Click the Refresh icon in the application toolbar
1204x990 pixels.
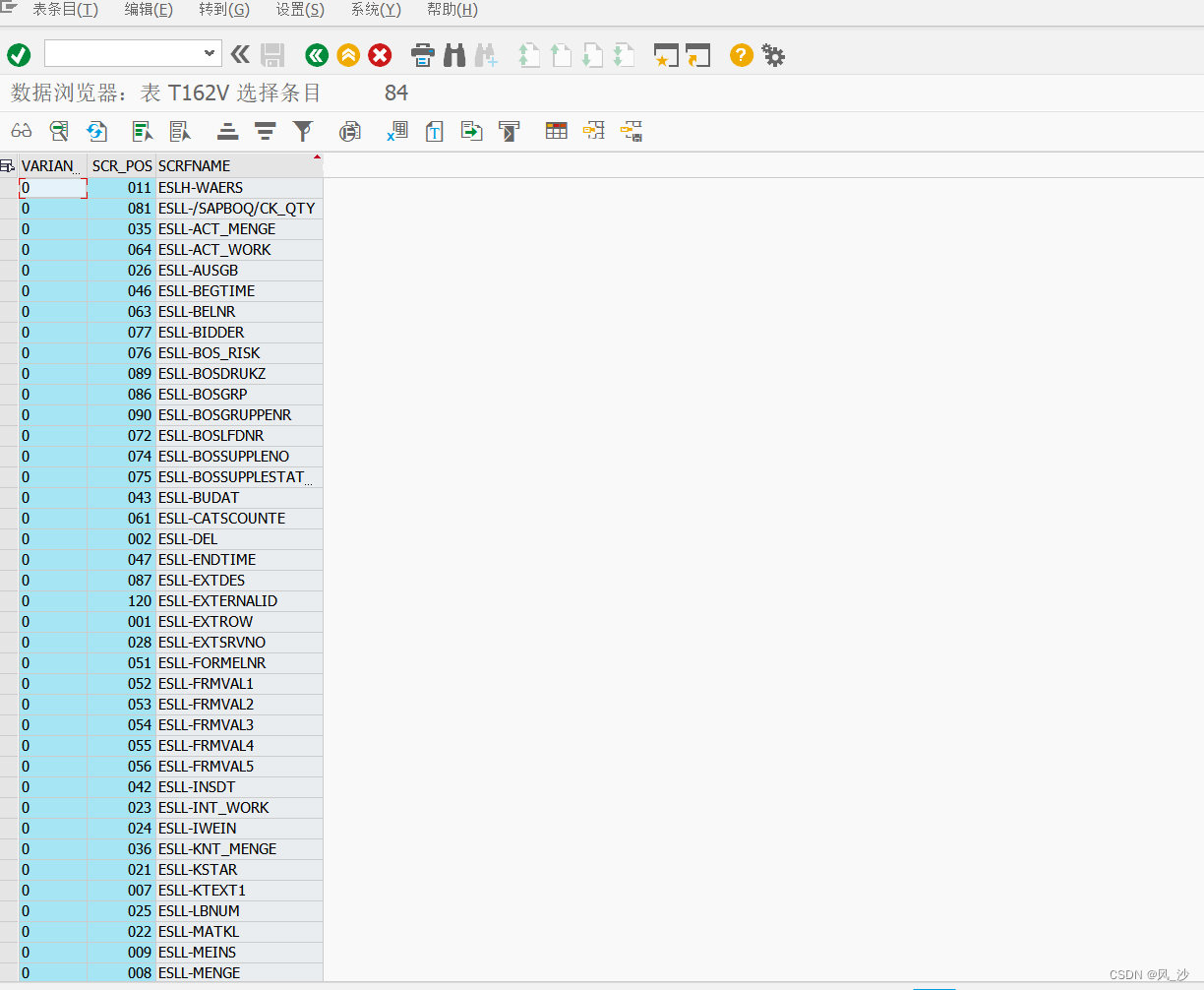96,131
